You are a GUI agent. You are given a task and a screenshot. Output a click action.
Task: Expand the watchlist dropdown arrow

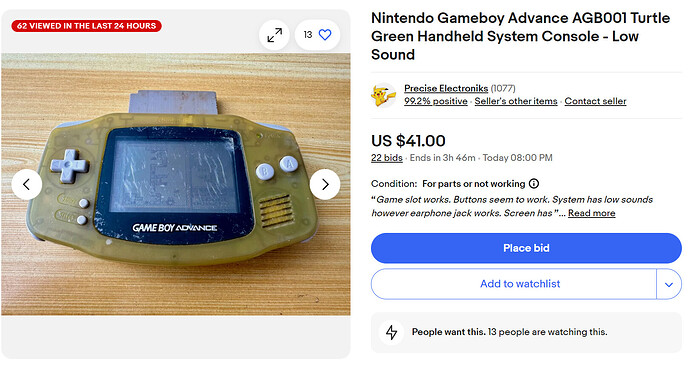[x=669, y=284]
